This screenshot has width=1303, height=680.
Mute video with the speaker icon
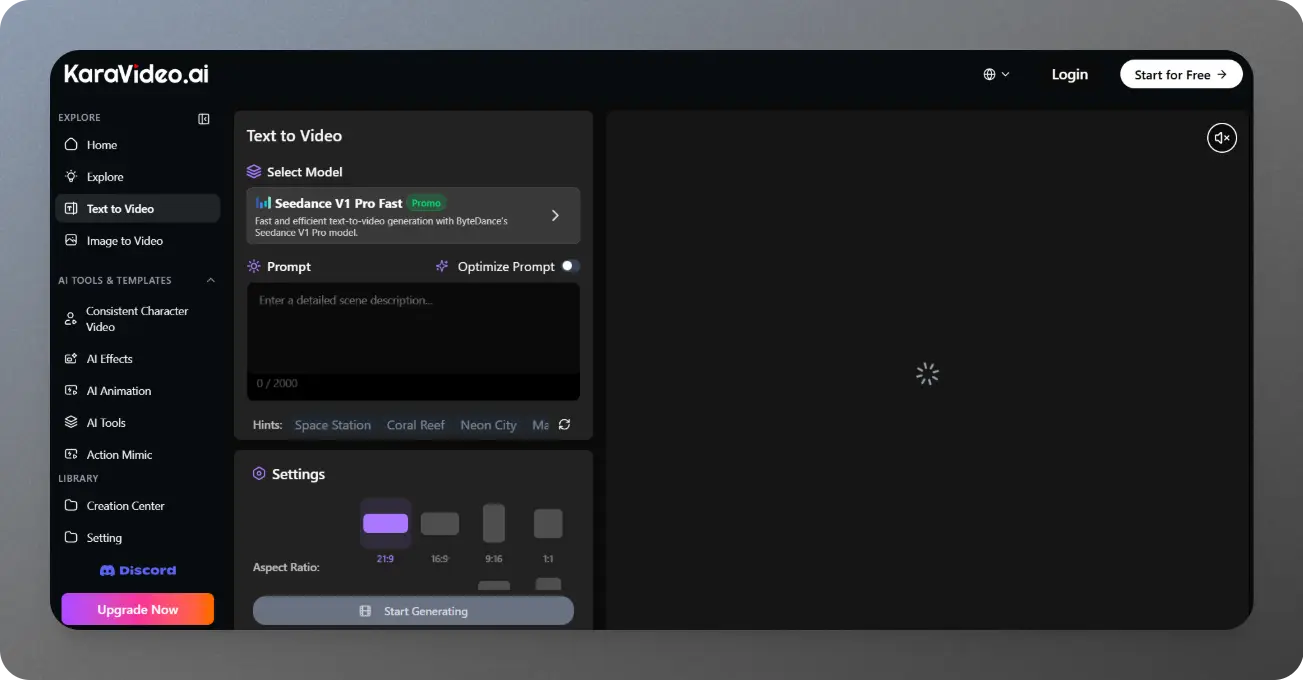tap(1221, 138)
